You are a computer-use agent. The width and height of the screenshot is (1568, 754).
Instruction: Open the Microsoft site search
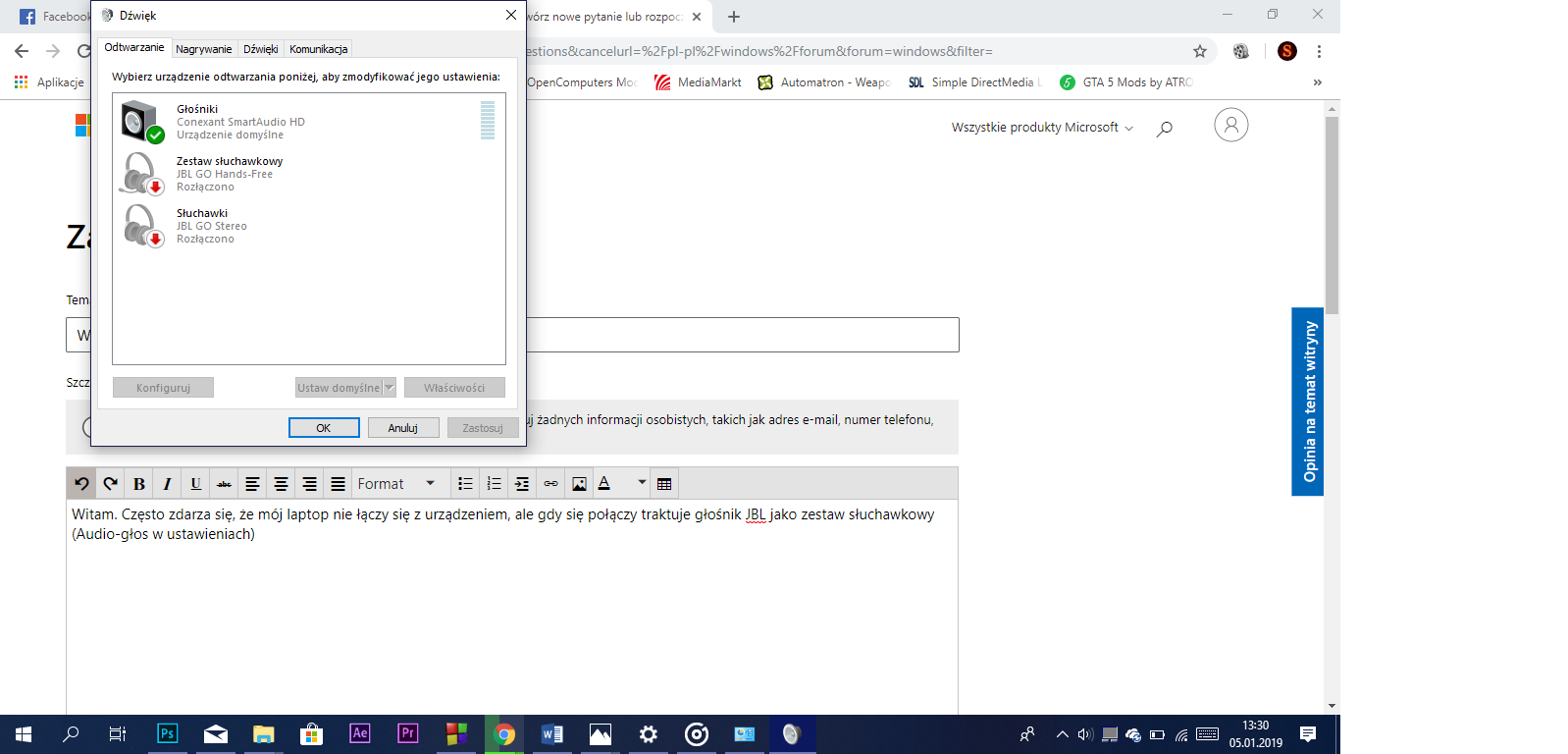click(x=1165, y=128)
